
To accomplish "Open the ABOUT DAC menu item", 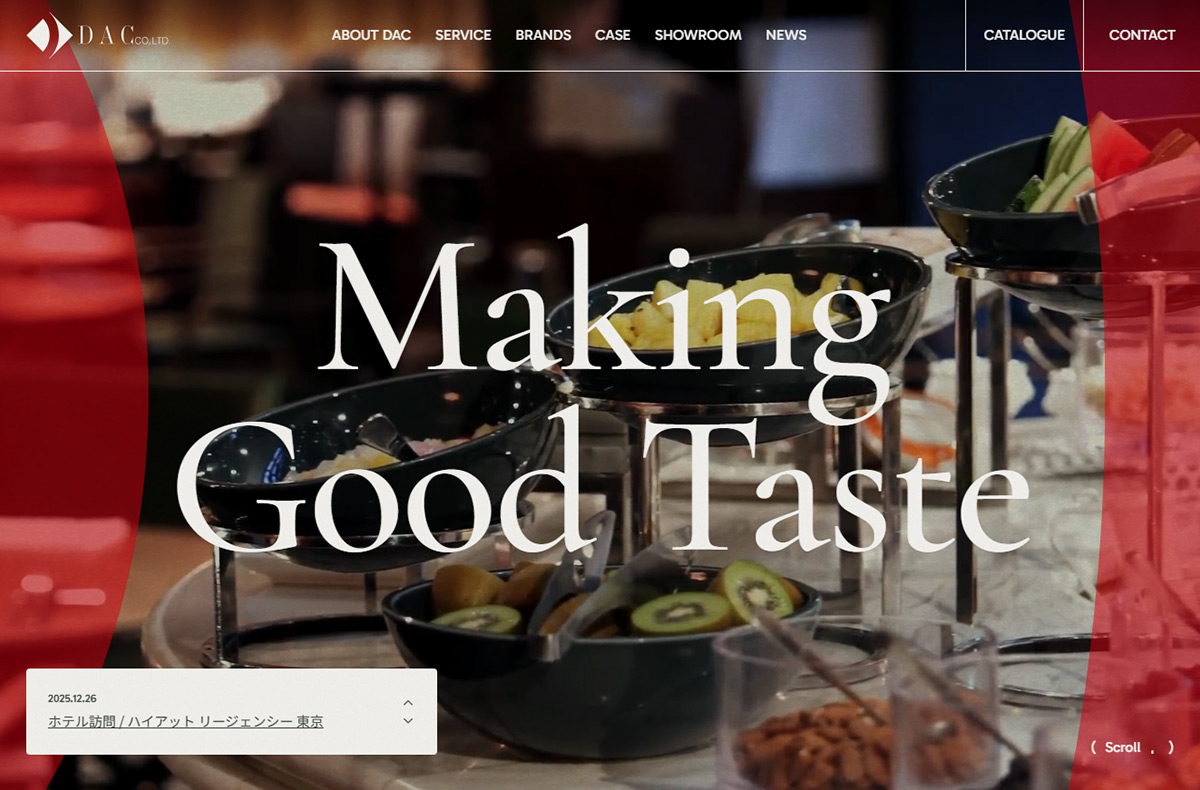I will coord(371,35).
